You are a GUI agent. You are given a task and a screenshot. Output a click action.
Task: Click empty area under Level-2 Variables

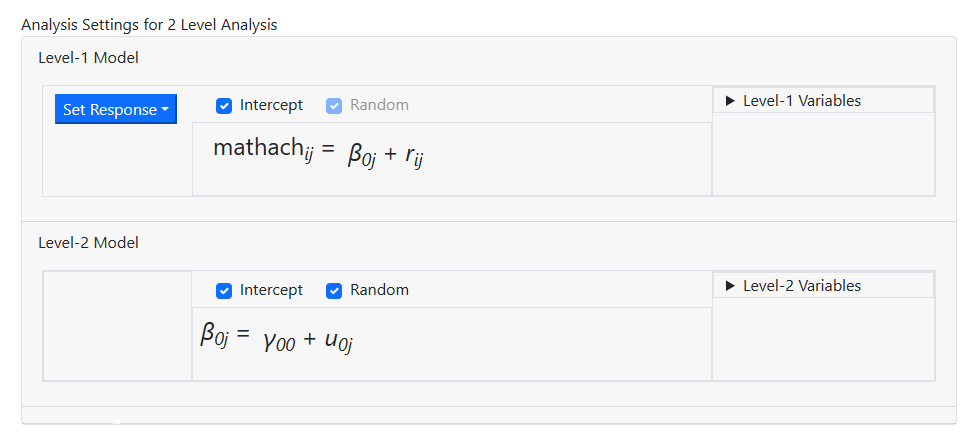tap(822, 338)
